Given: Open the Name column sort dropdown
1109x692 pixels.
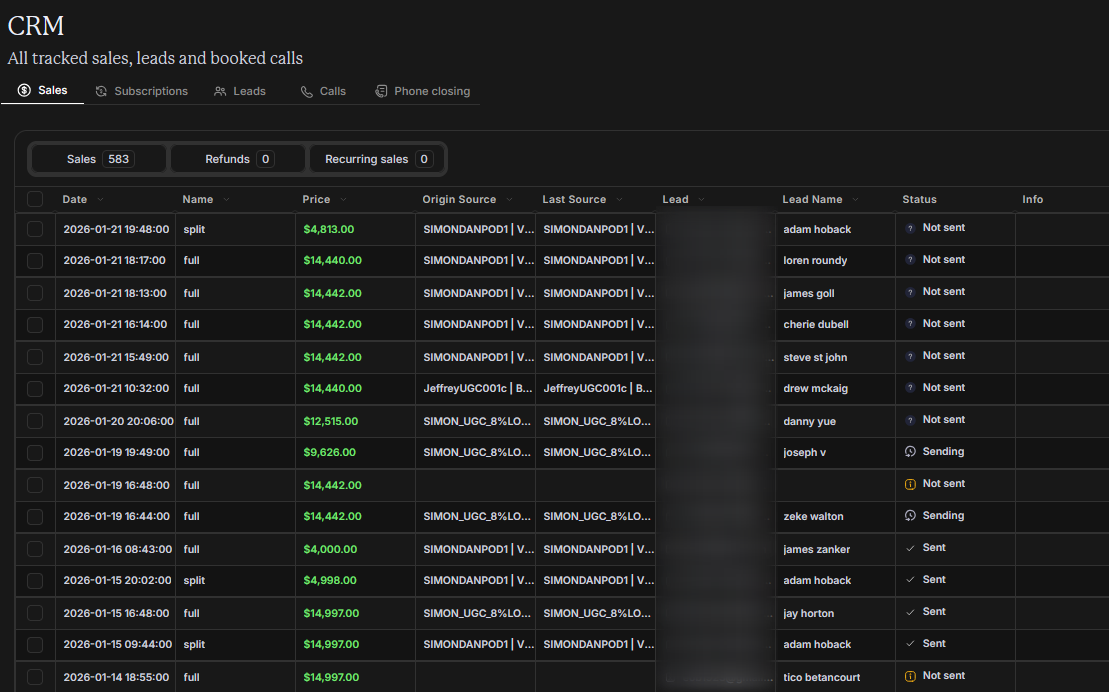Looking at the screenshot, I should (226, 200).
